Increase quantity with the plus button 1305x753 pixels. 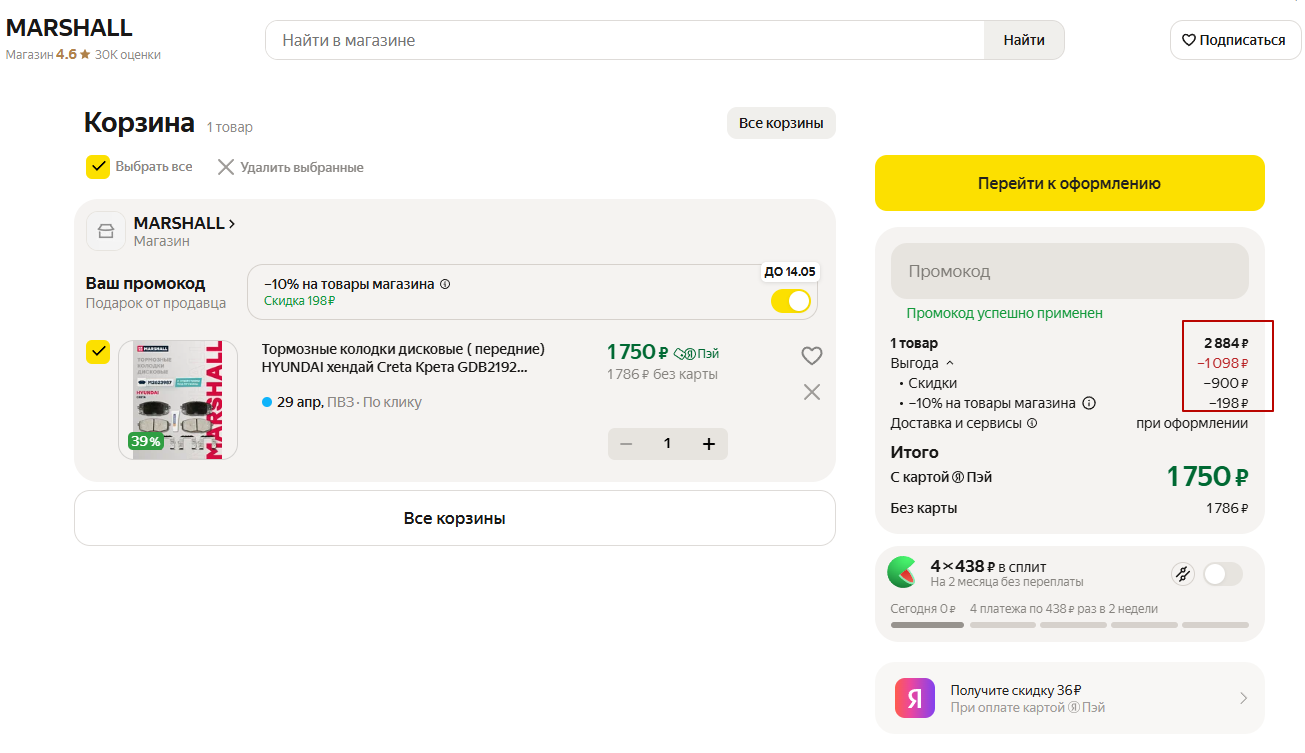point(709,444)
